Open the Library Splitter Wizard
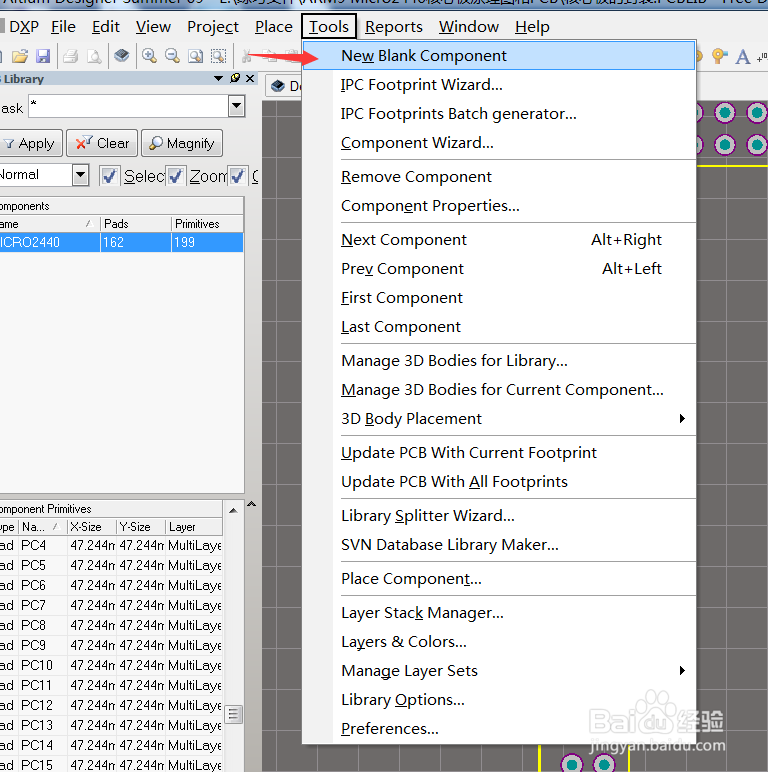 pyautogui.click(x=499, y=515)
